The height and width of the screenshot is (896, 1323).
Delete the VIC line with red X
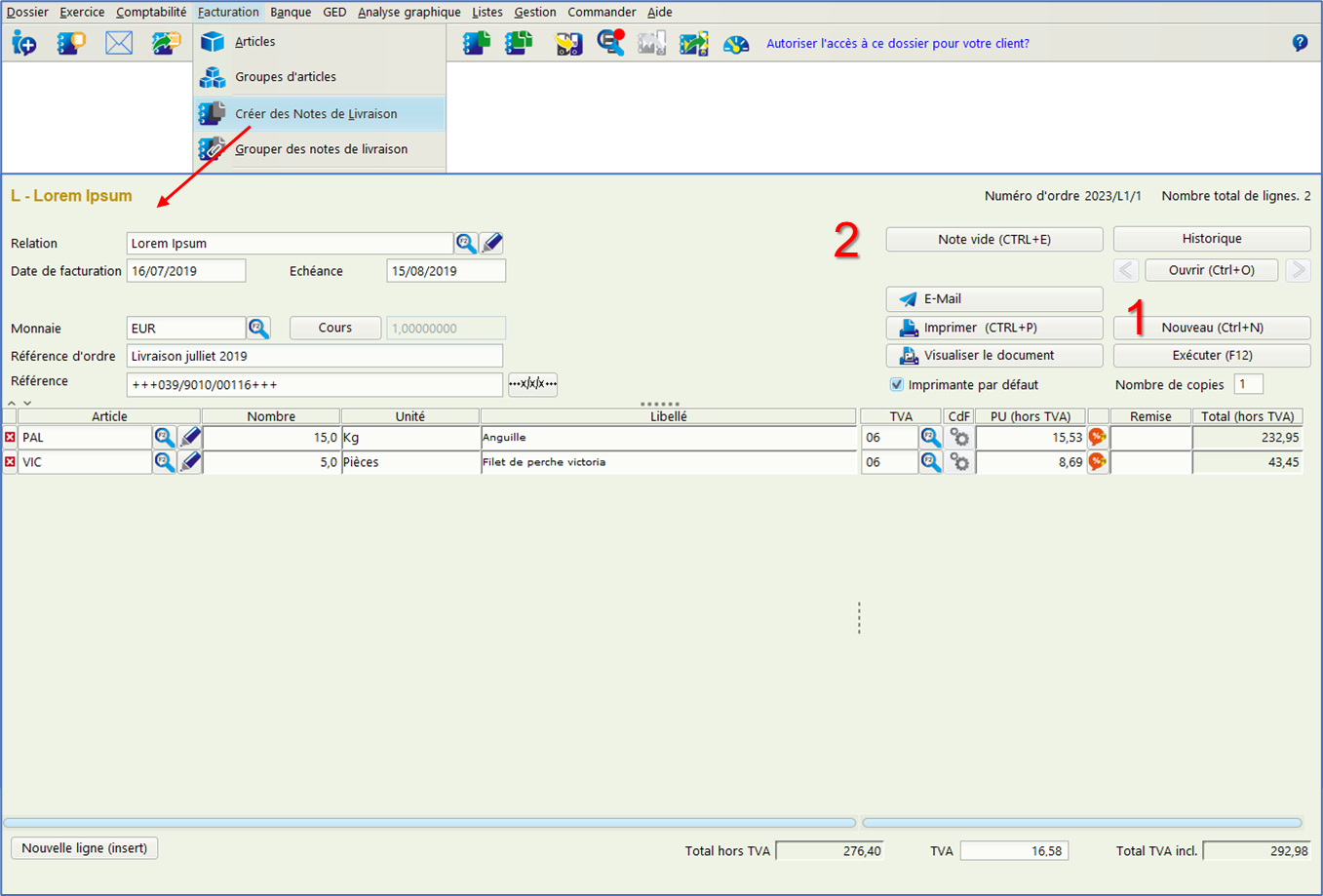[10, 462]
